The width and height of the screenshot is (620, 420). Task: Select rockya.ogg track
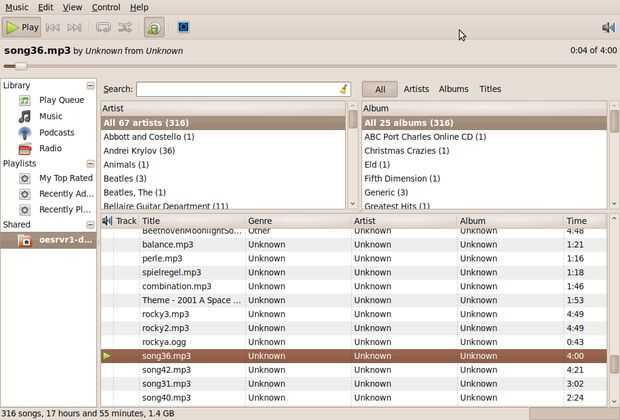(354, 342)
